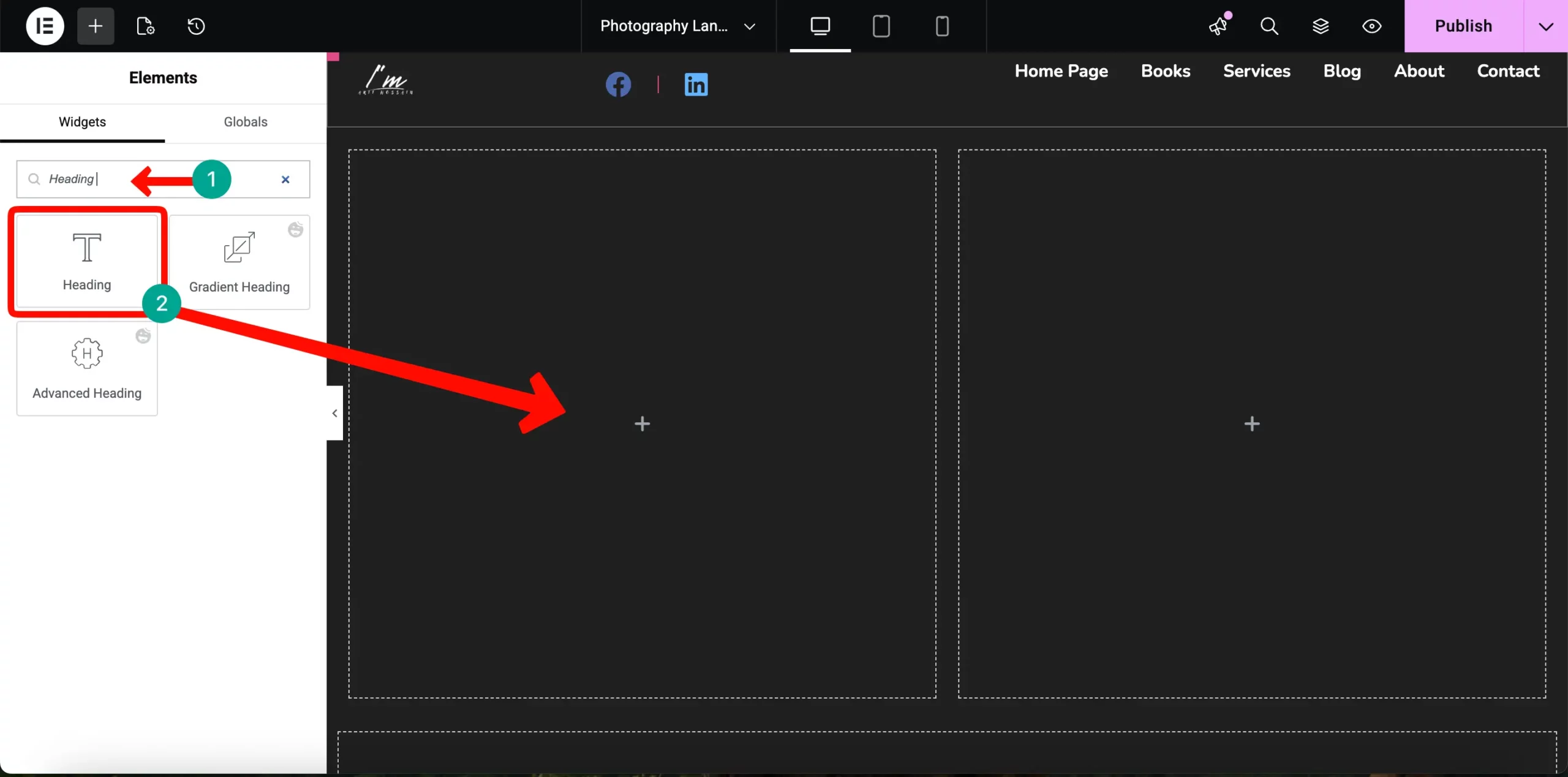The image size is (1568, 777).
Task: Switch to desktop responsive view
Action: click(820, 26)
